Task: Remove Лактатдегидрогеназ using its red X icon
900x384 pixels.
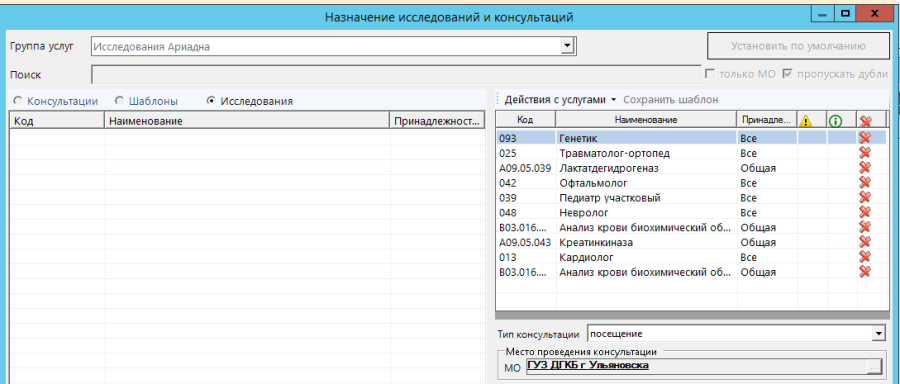Action: tap(864, 168)
